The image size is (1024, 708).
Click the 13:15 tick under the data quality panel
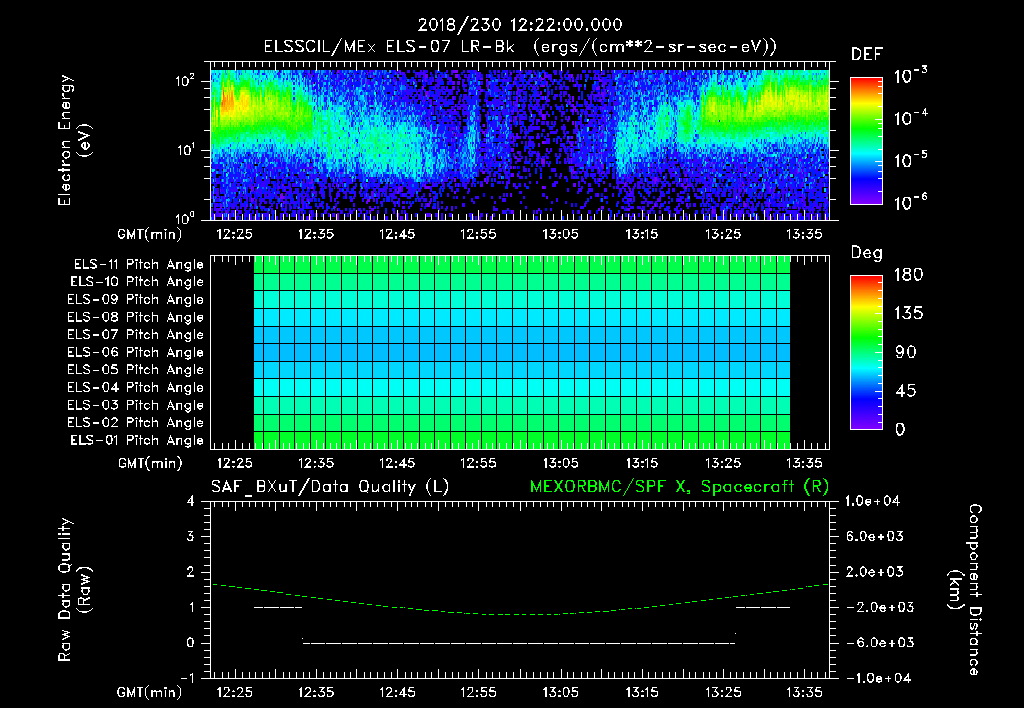point(642,692)
